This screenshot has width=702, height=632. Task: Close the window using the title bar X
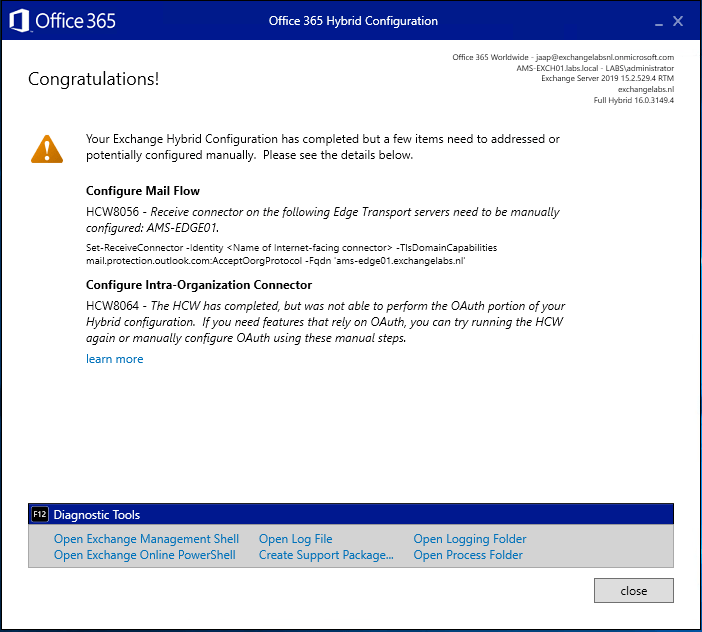coord(678,21)
